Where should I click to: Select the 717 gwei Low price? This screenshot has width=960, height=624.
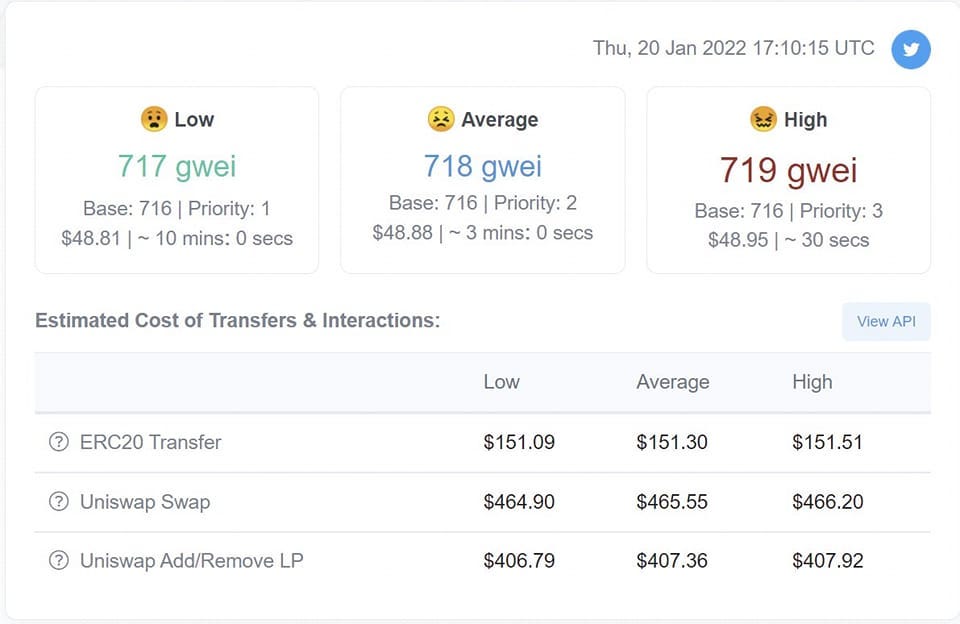(x=177, y=166)
